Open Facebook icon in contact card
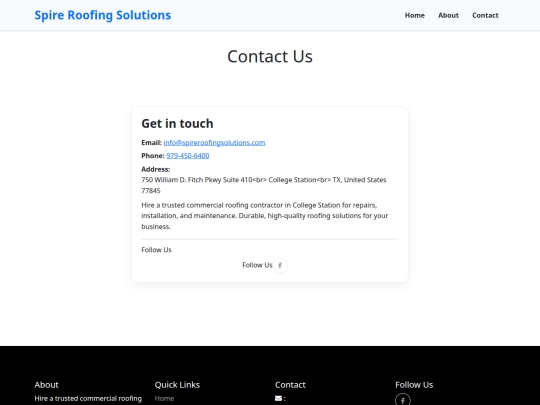Viewport: 540px width, 405px height. [x=280, y=265]
